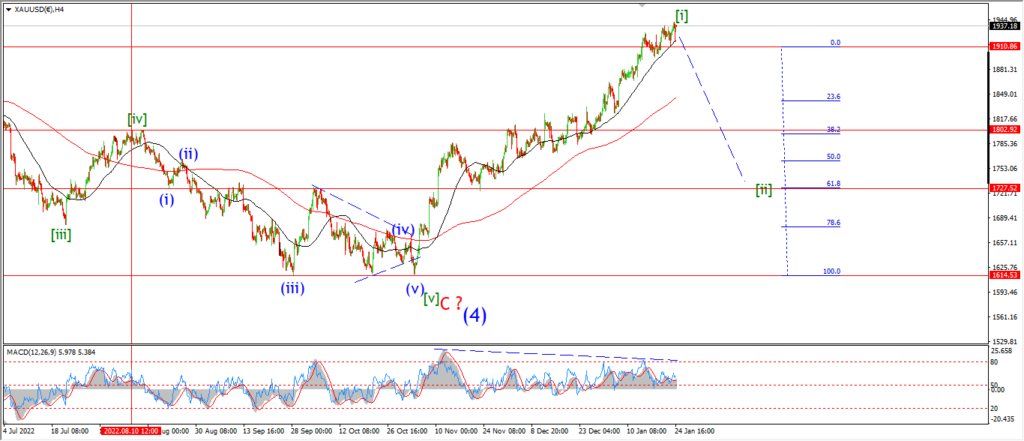The width and height of the screenshot is (1024, 441).
Task: Select the 78.6 Fibonacci level label
Action: coord(833,223)
